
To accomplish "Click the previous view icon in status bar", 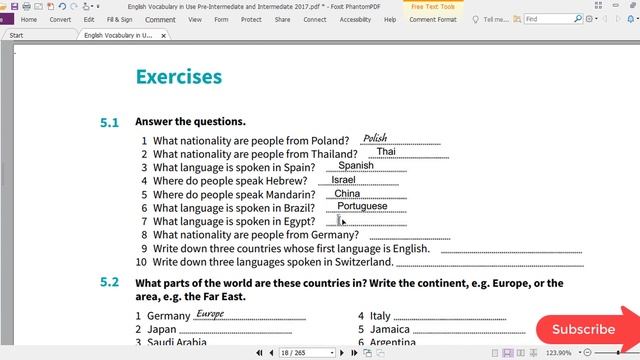I will click(367, 353).
